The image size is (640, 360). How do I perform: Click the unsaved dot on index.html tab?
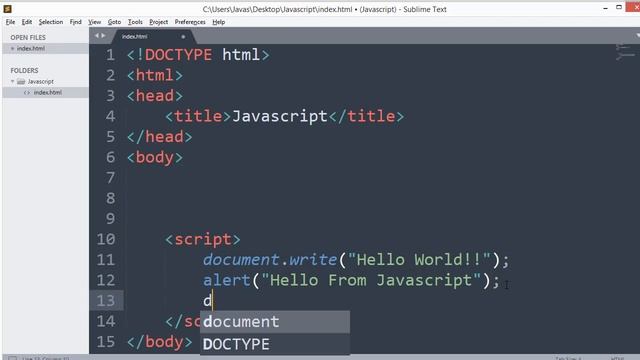(183, 37)
